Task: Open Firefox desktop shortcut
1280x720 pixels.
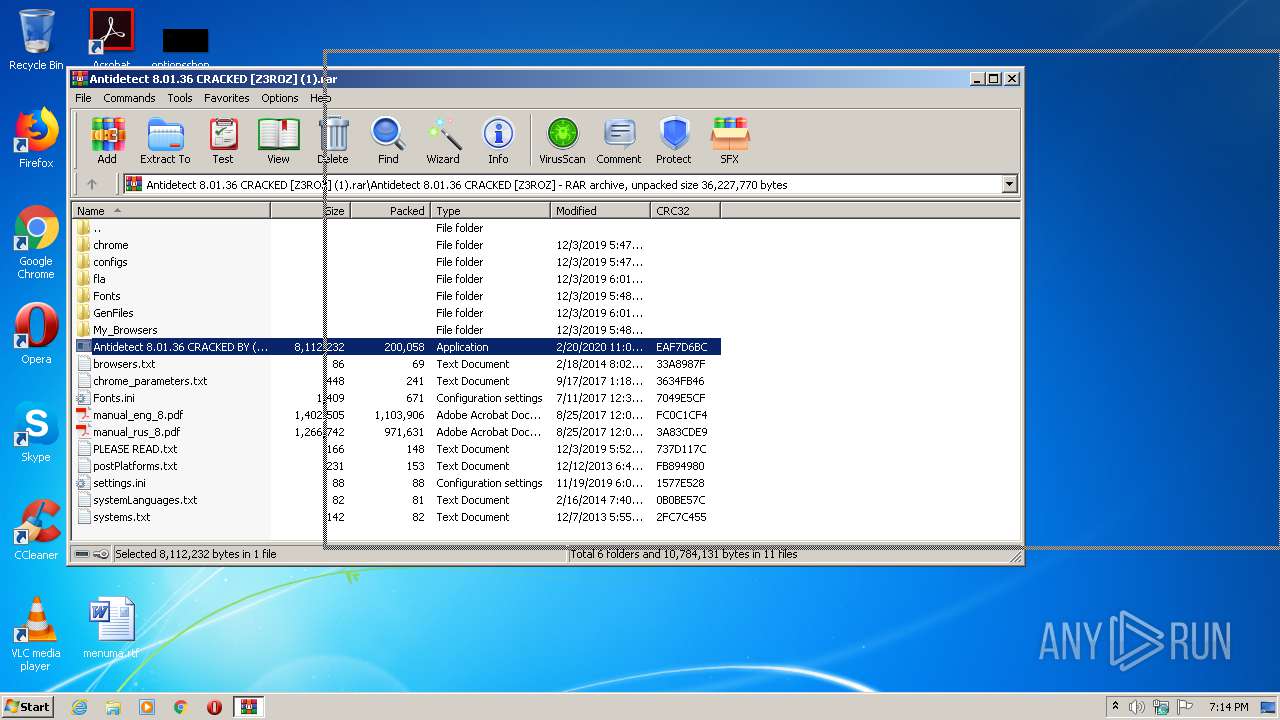Action: coord(36,138)
